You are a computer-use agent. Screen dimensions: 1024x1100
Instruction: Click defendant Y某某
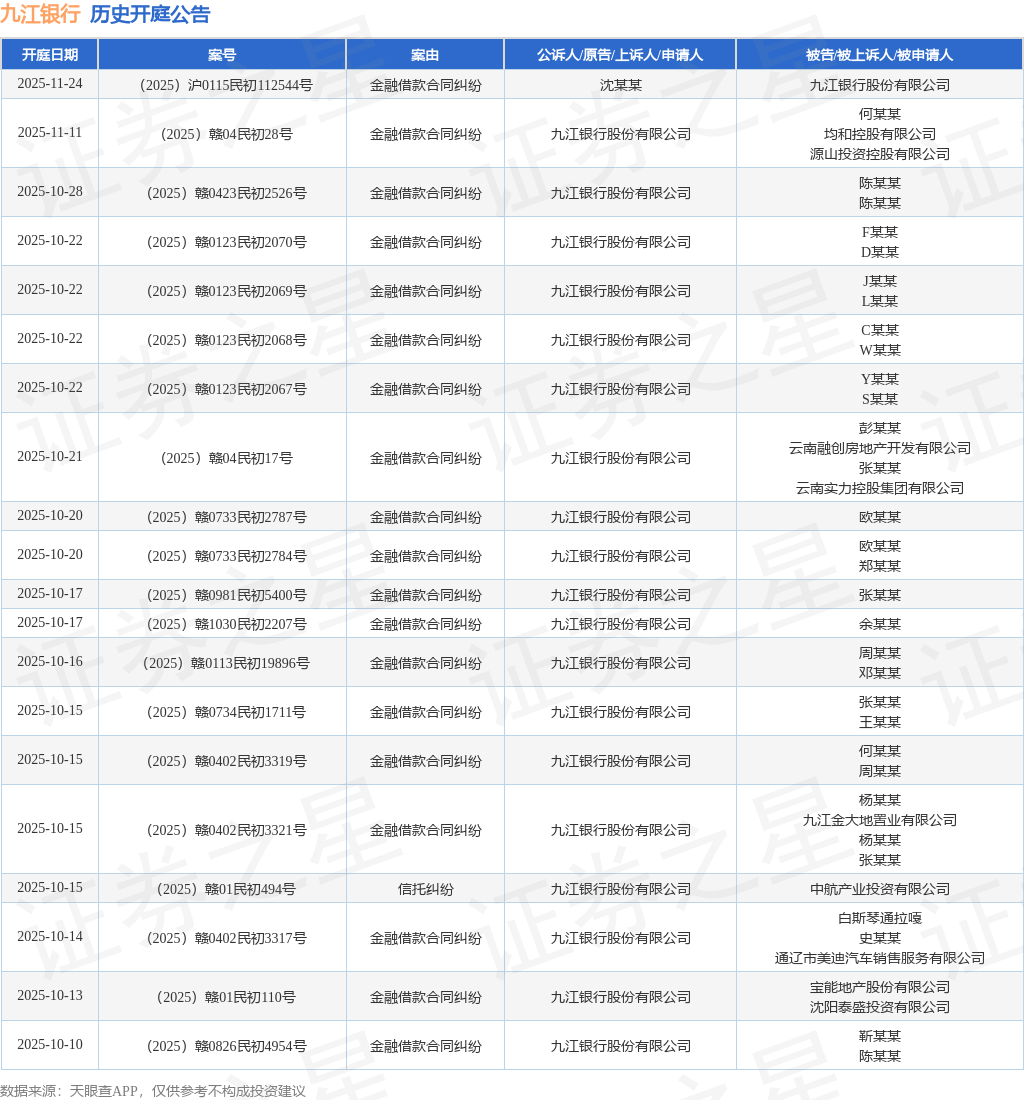click(x=880, y=380)
